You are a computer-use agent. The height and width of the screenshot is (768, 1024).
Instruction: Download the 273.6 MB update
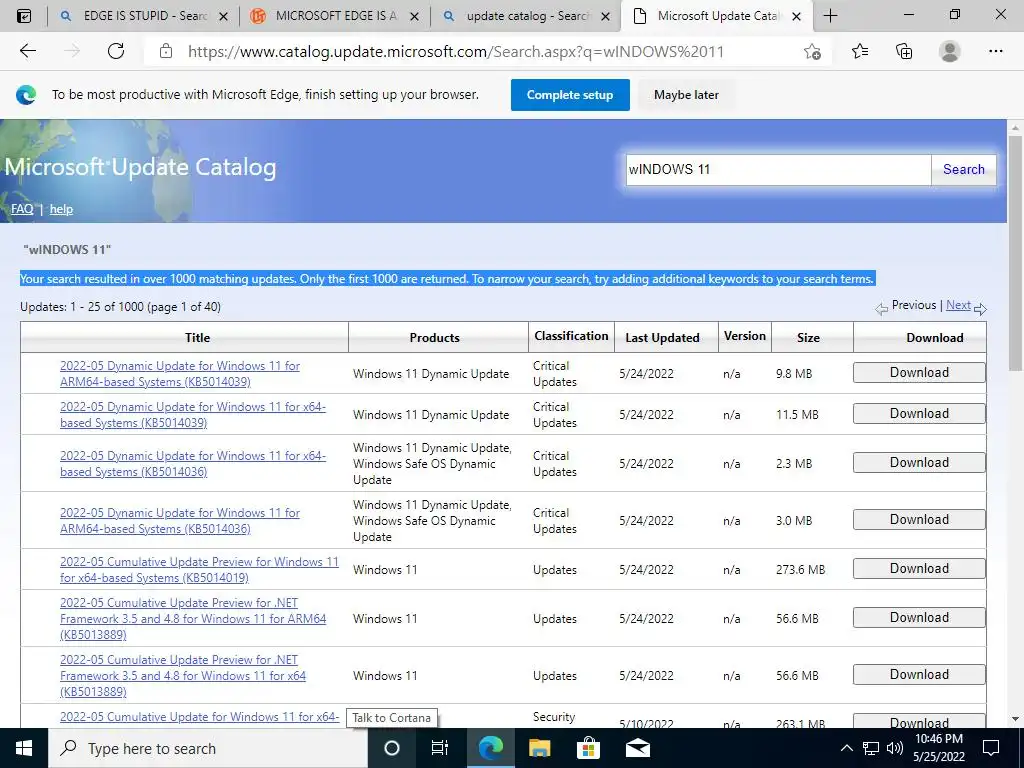(919, 568)
